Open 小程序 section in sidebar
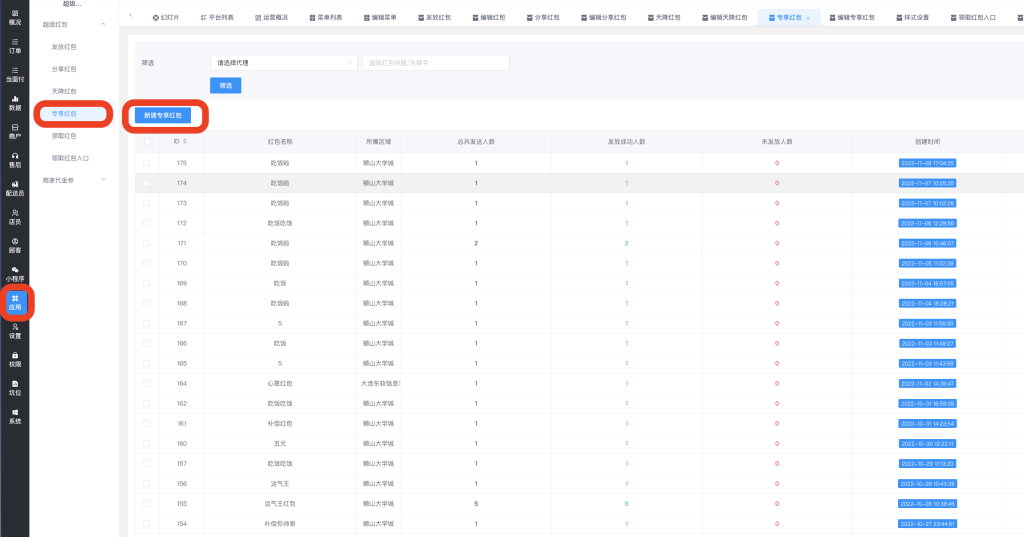This screenshot has height=537, width=1024. point(15,274)
